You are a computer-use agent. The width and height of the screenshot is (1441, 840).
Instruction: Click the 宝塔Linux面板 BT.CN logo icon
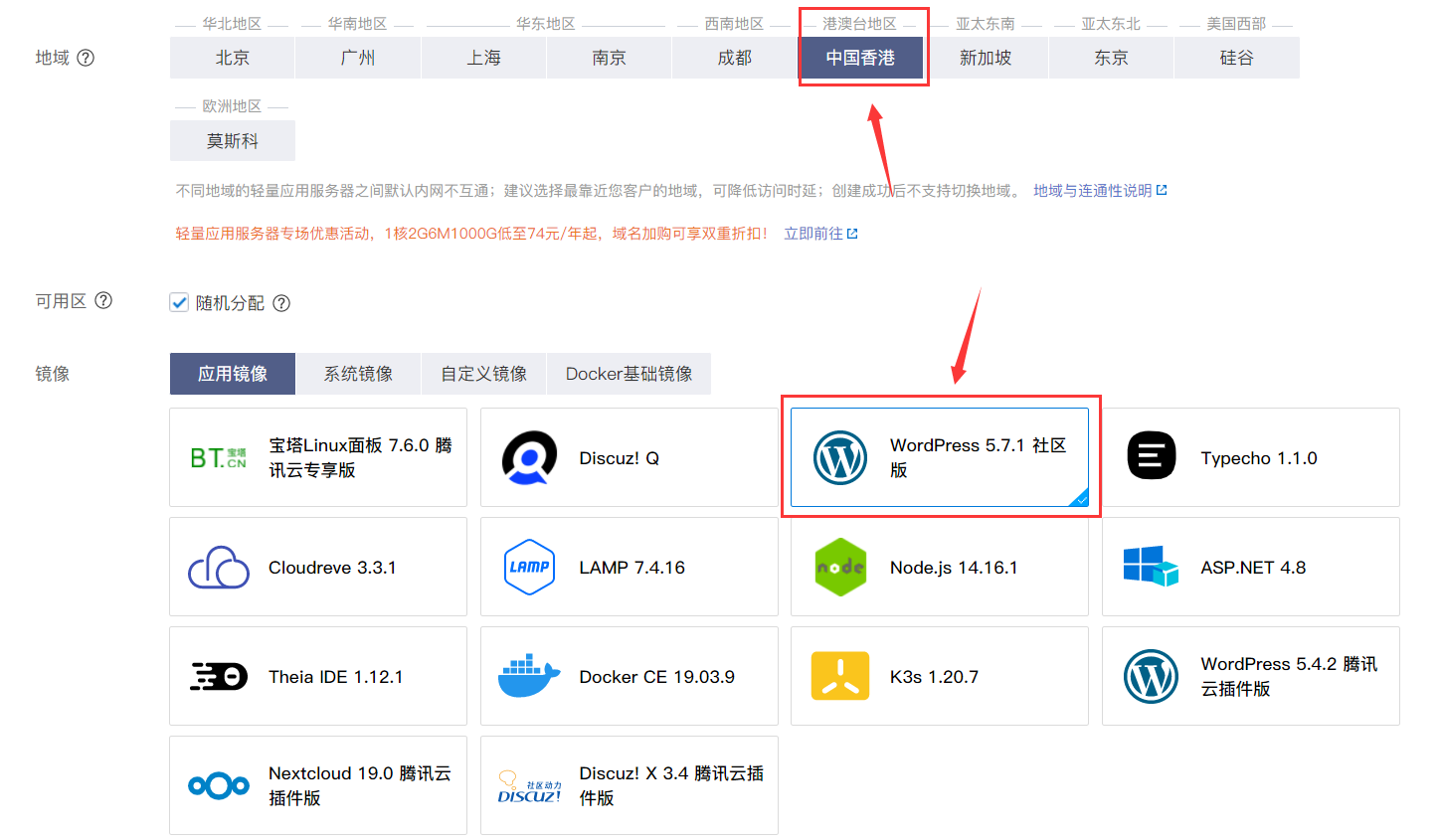(219, 458)
